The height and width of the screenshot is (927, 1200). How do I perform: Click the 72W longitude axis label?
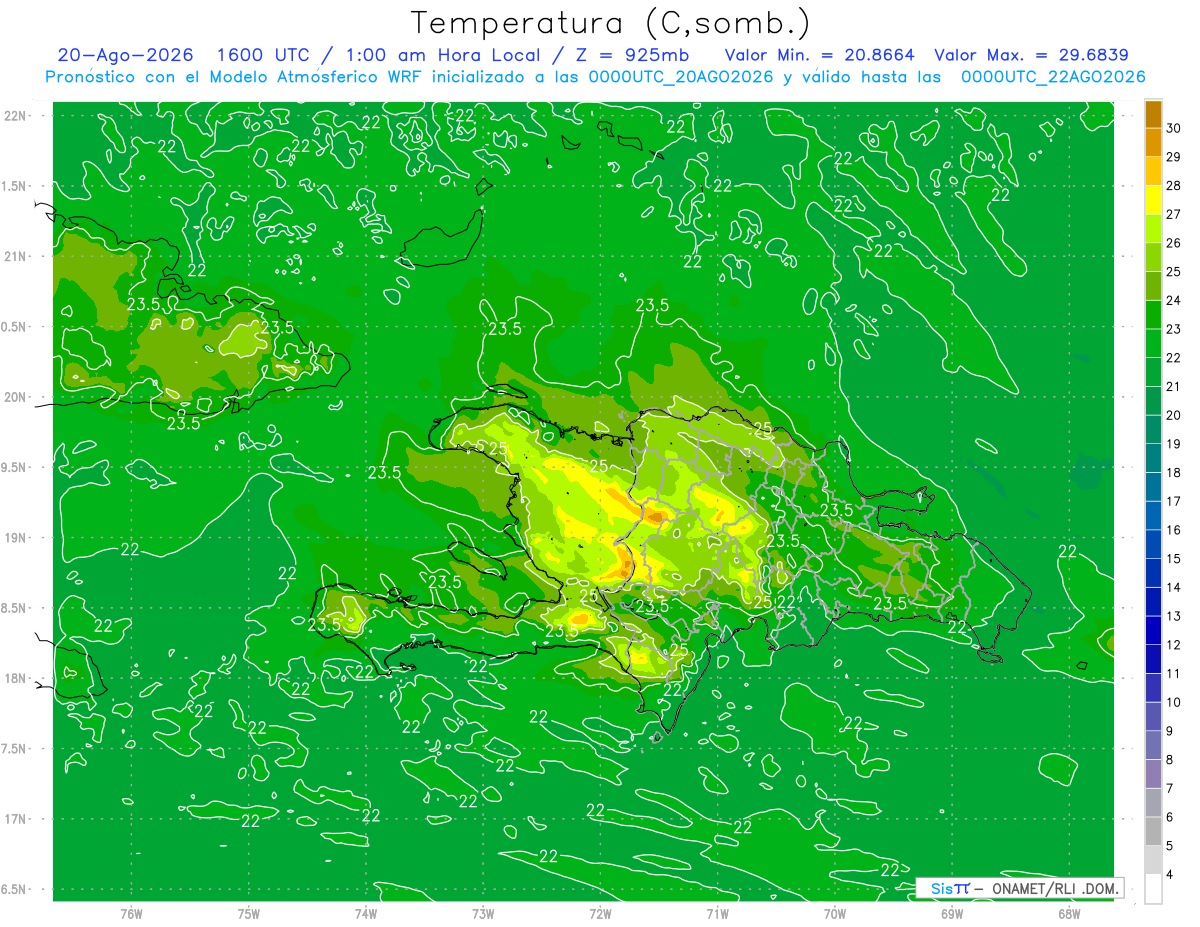click(600, 913)
